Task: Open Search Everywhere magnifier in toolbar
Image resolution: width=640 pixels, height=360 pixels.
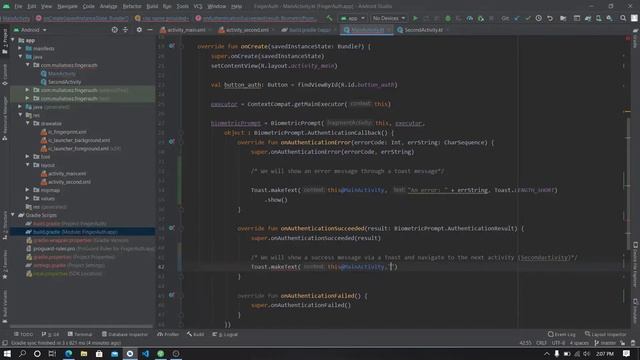Action: point(623,18)
